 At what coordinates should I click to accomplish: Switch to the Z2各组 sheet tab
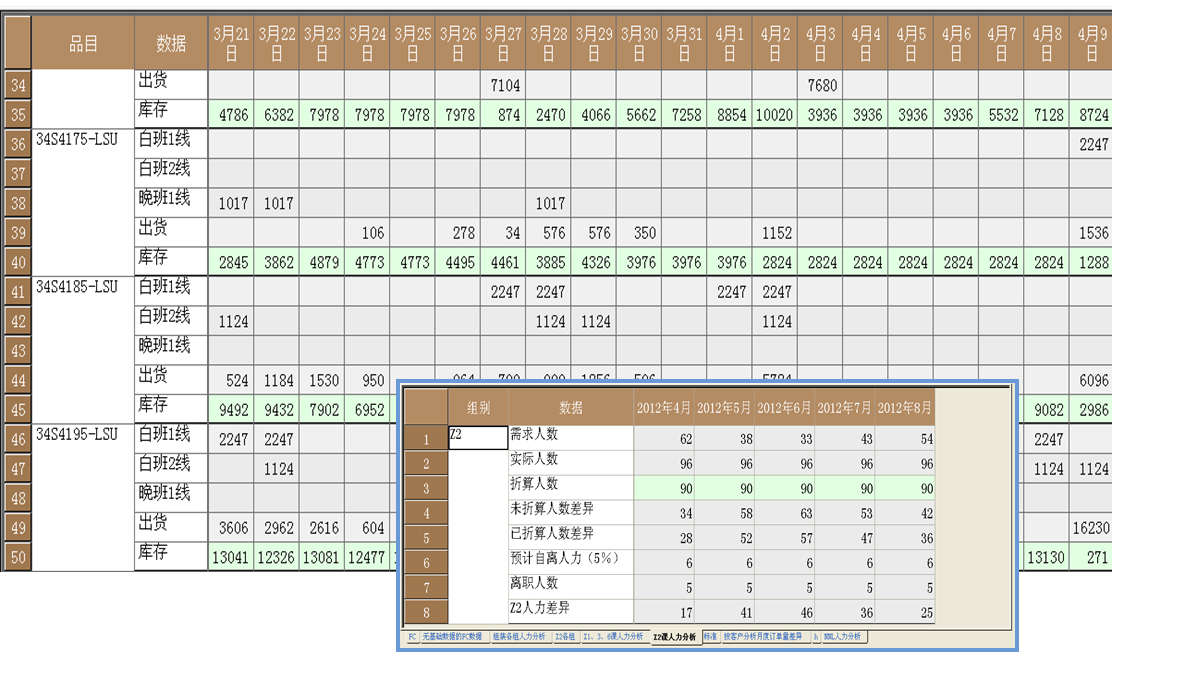(565, 637)
